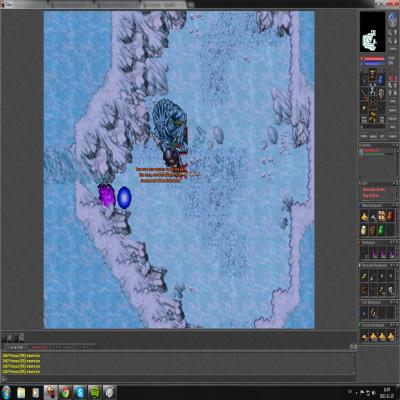Click the blue mana bar

coord(374,63)
